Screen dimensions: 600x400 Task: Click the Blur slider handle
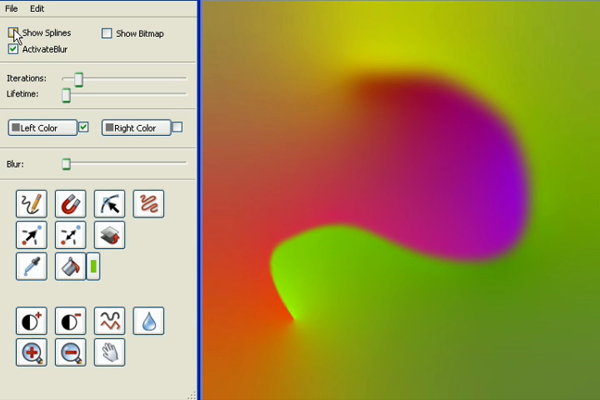click(x=66, y=164)
